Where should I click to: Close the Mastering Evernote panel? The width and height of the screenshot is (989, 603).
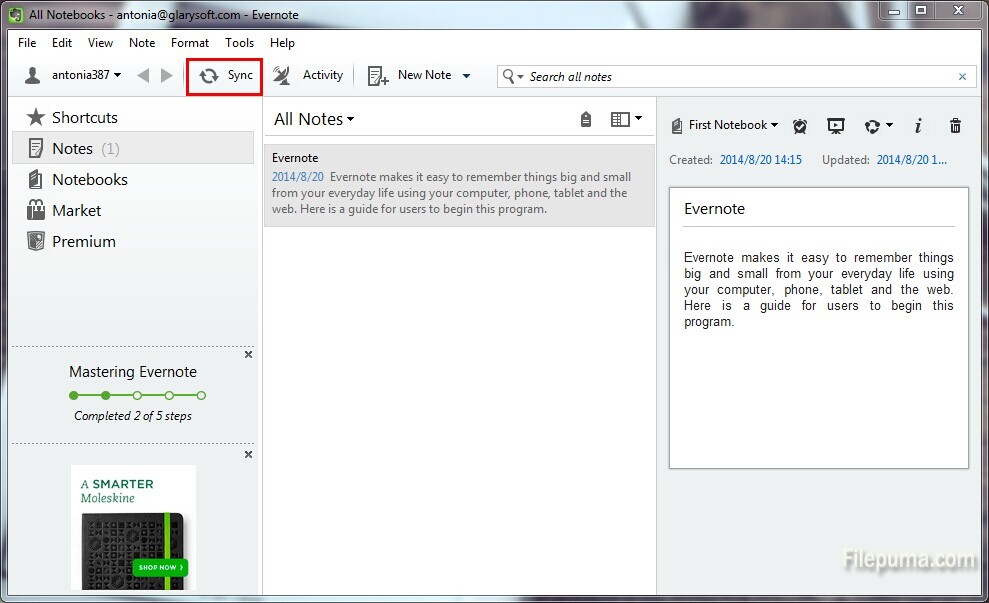coord(249,355)
